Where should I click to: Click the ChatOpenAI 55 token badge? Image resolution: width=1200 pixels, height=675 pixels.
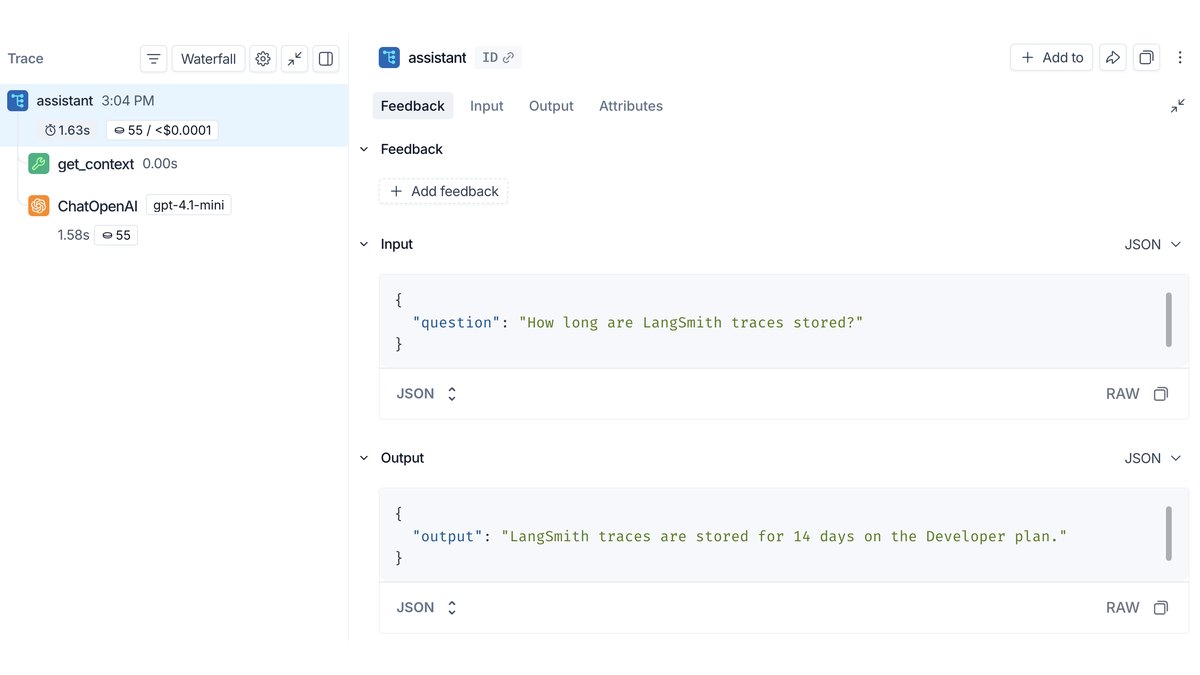(116, 236)
